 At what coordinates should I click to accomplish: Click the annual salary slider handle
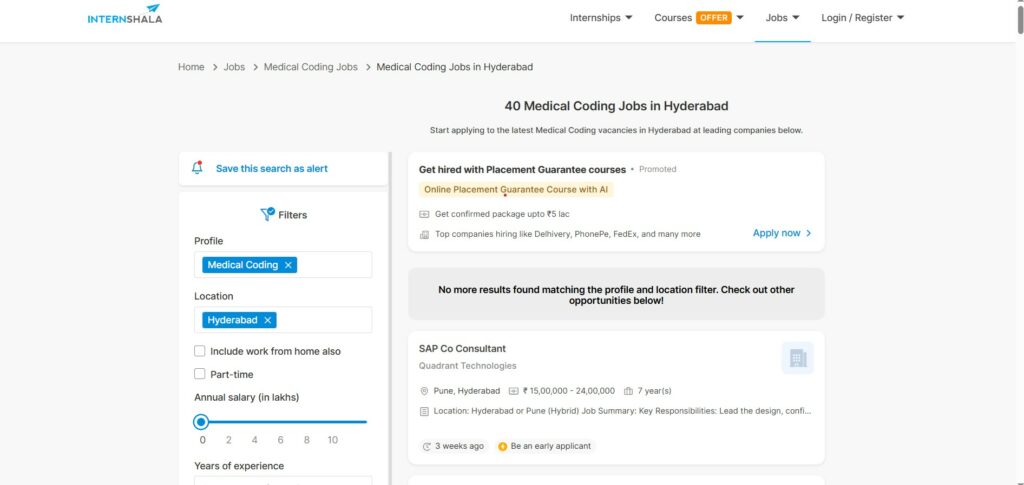pos(201,422)
